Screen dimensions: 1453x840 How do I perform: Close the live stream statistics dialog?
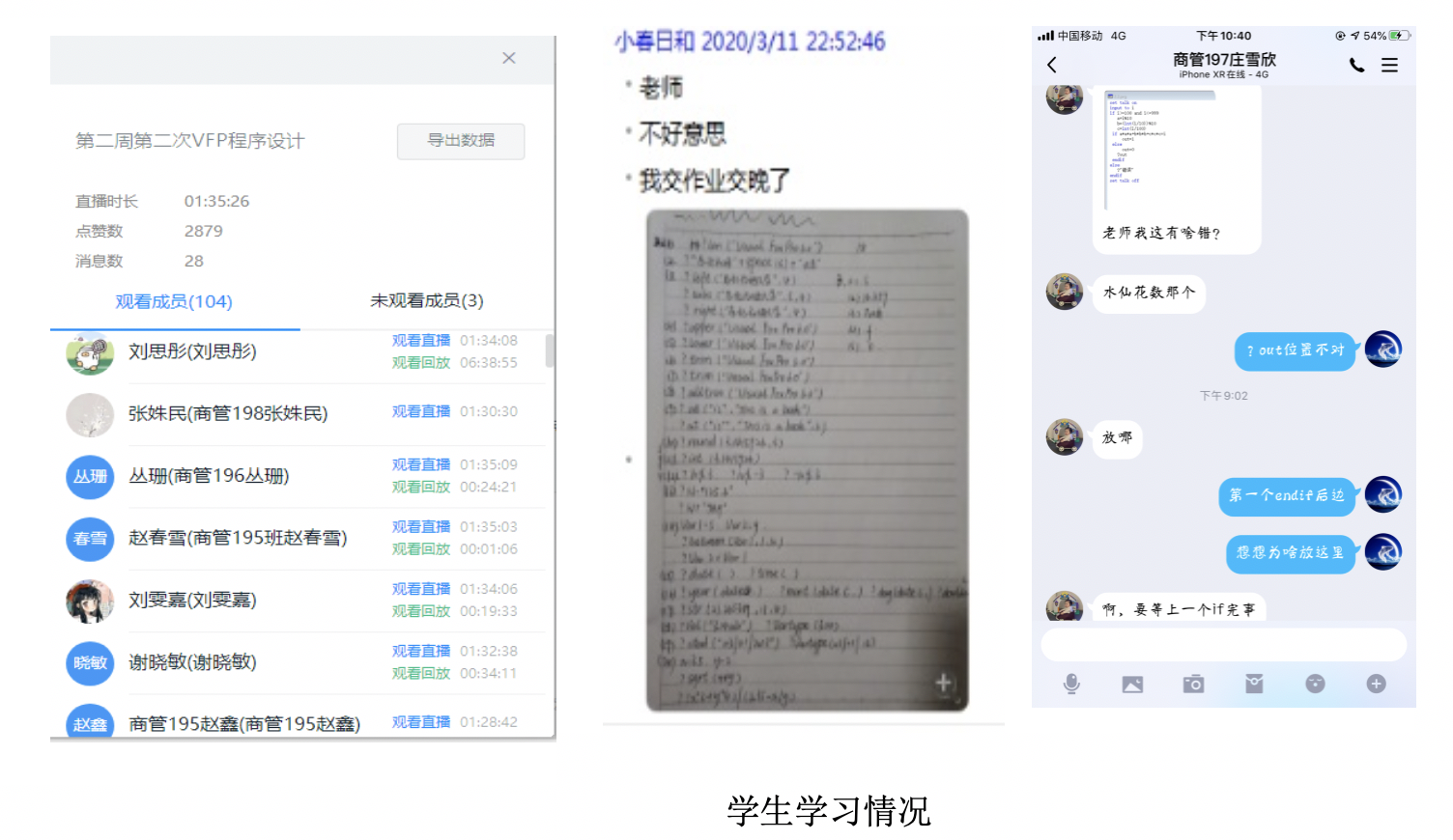pyautogui.click(x=509, y=58)
